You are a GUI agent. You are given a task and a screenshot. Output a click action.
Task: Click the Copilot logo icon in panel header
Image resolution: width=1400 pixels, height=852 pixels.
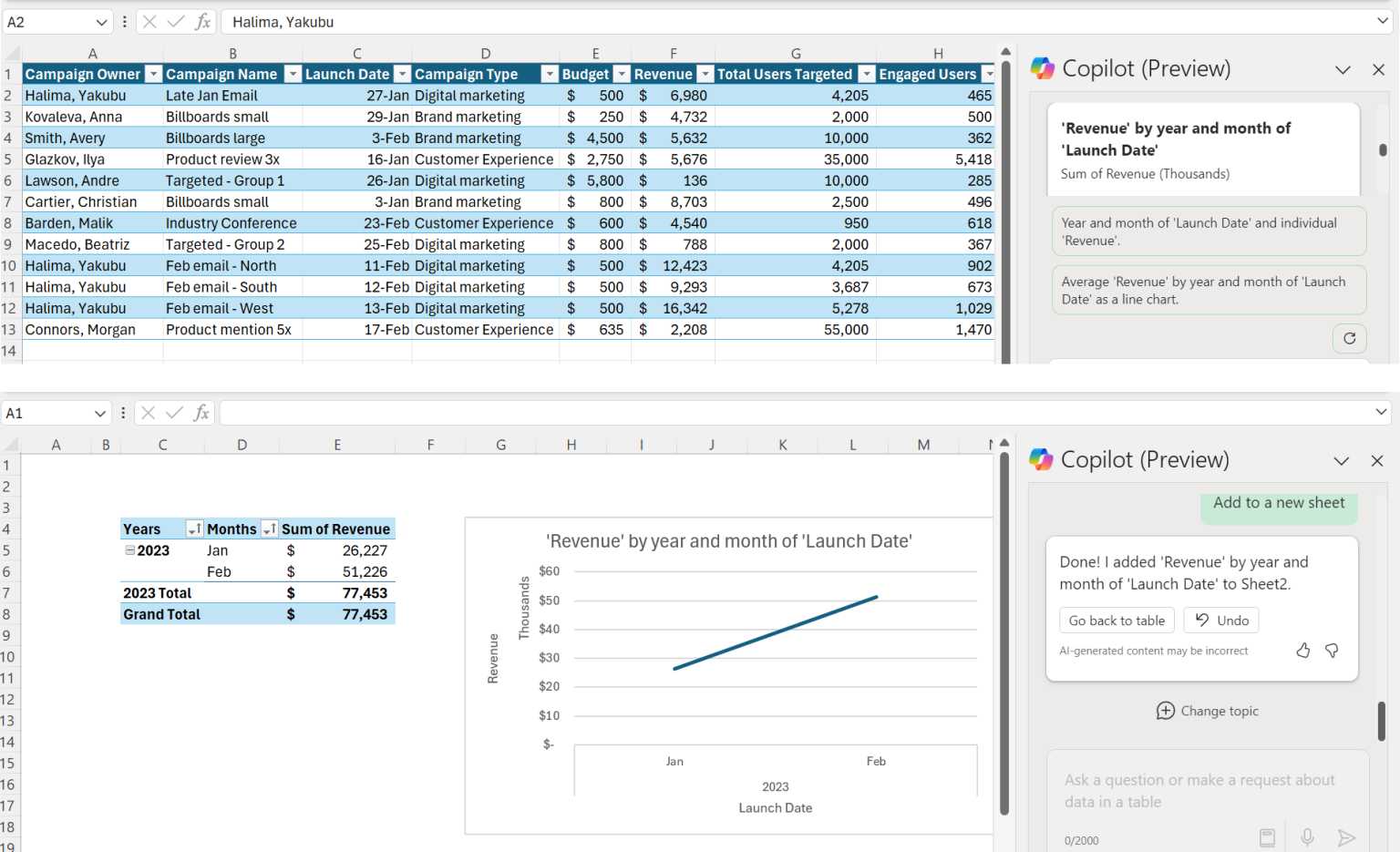point(1040,68)
